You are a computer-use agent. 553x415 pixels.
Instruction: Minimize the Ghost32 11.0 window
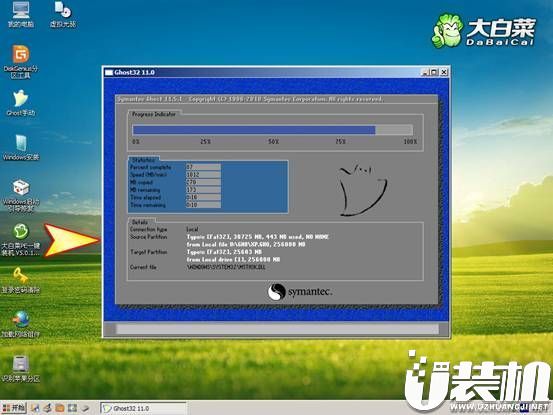[x=425, y=72]
